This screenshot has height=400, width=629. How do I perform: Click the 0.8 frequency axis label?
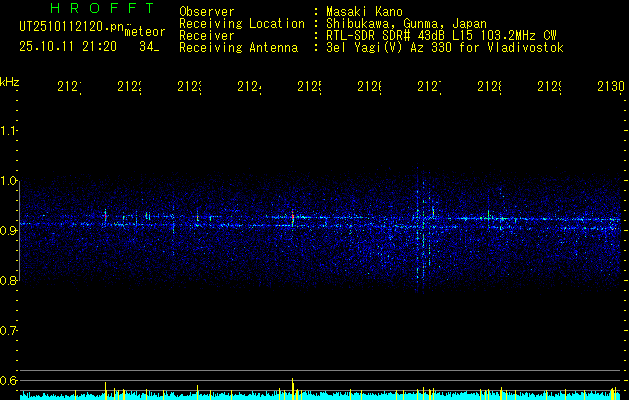tap(8, 280)
